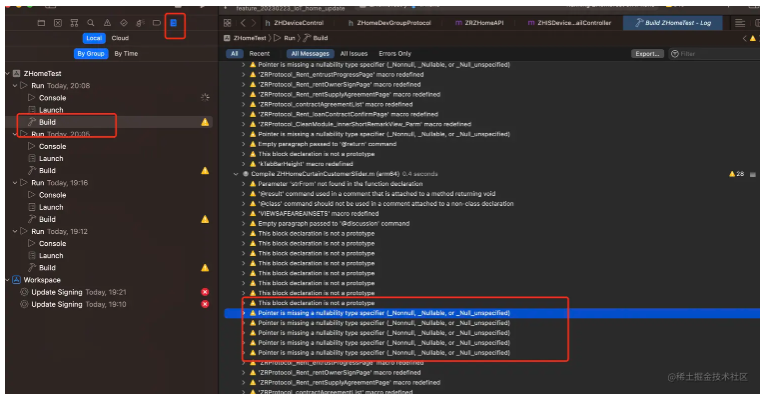The image size is (760, 396).
Task: Click error icon beside Update Signing 19:10
Action: click(x=205, y=304)
